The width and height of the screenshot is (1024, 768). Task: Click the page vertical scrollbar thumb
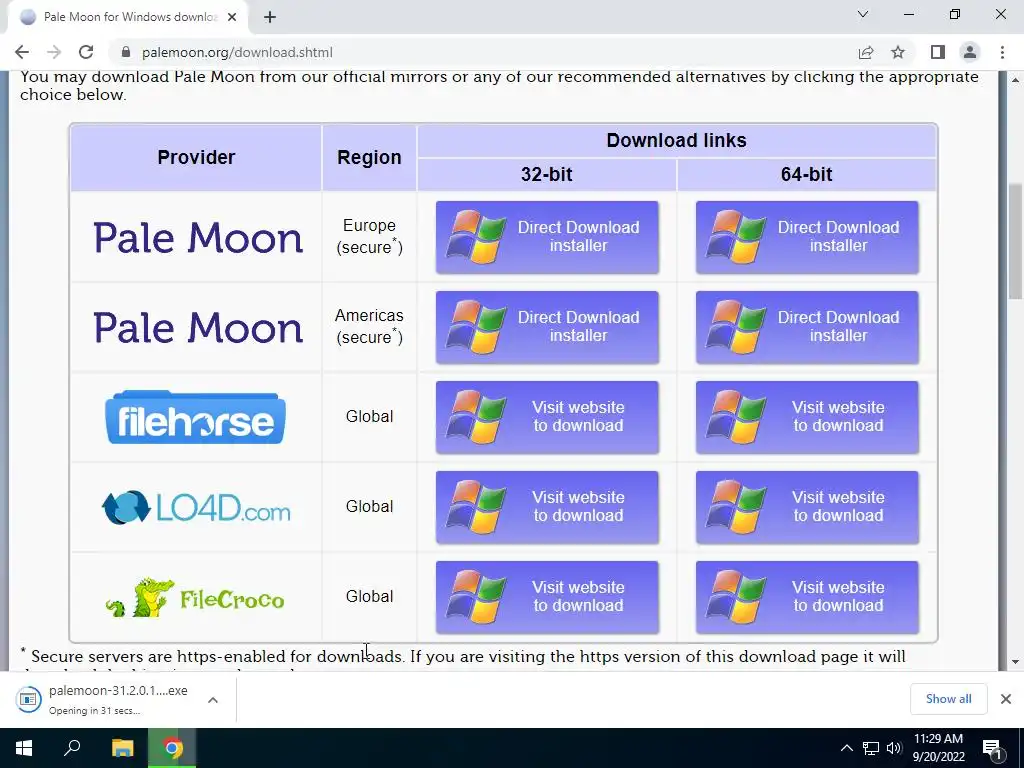pyautogui.click(x=1016, y=242)
